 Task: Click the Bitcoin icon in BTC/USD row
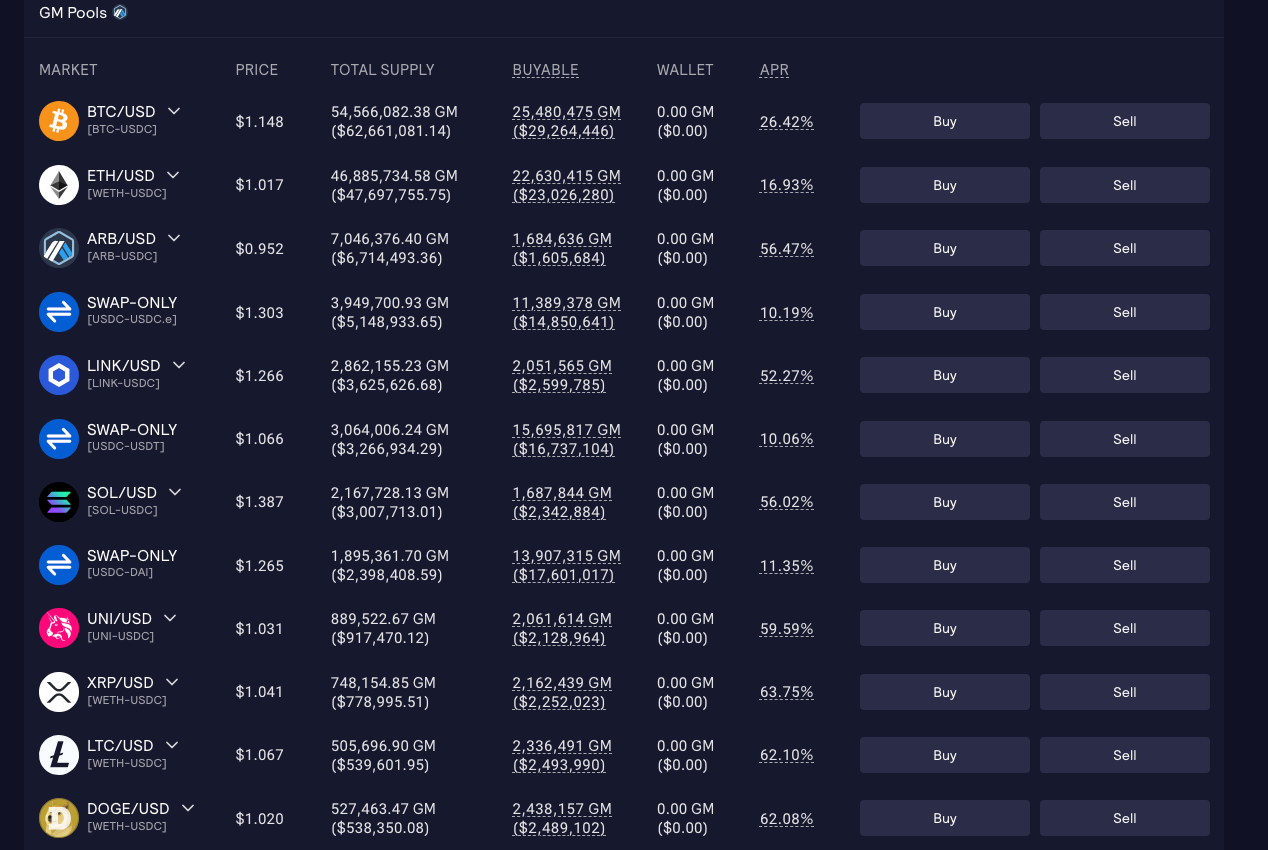(59, 121)
